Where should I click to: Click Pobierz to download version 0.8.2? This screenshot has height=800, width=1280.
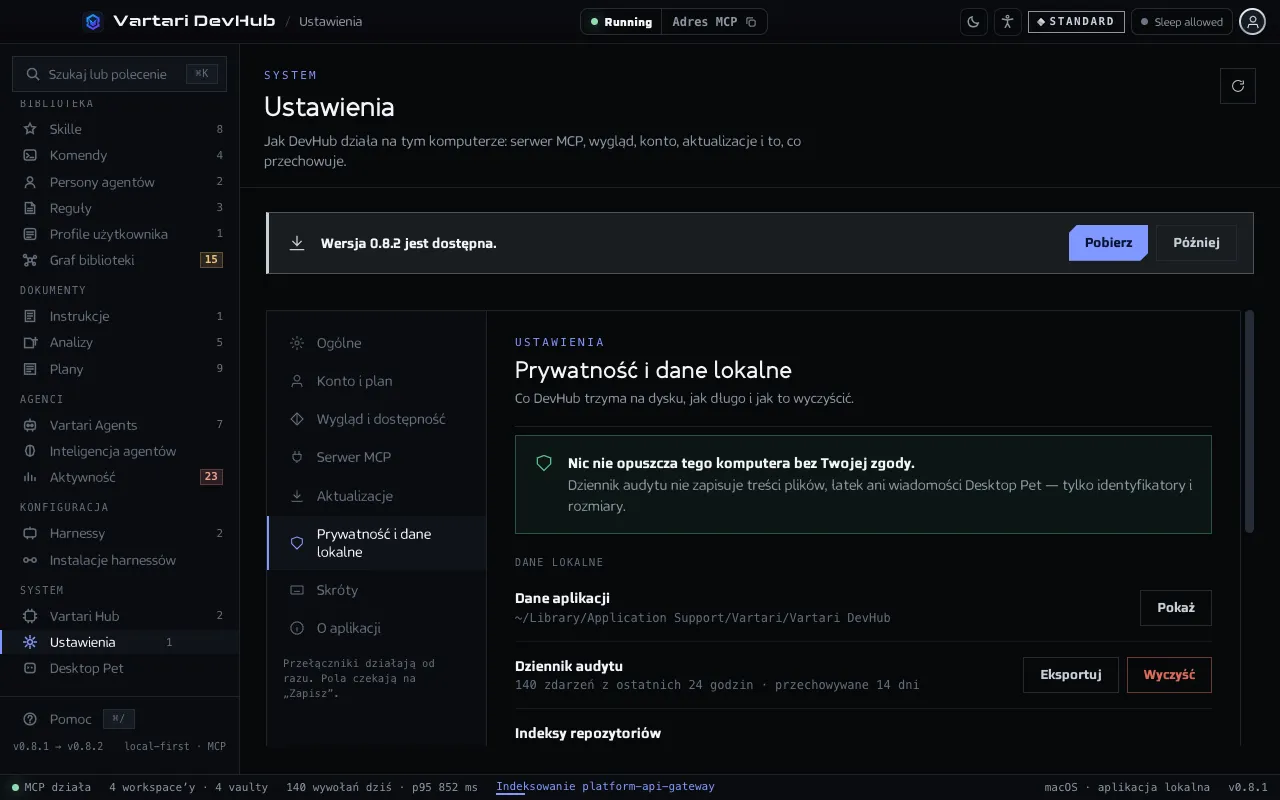(1108, 243)
